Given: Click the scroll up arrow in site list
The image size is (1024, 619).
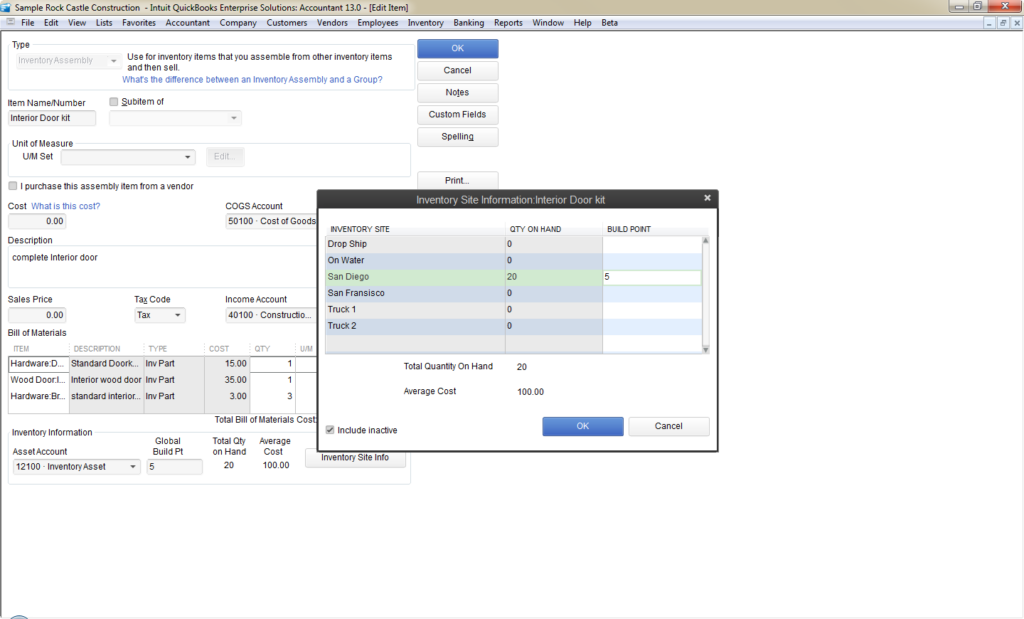Looking at the screenshot, I should (x=705, y=241).
